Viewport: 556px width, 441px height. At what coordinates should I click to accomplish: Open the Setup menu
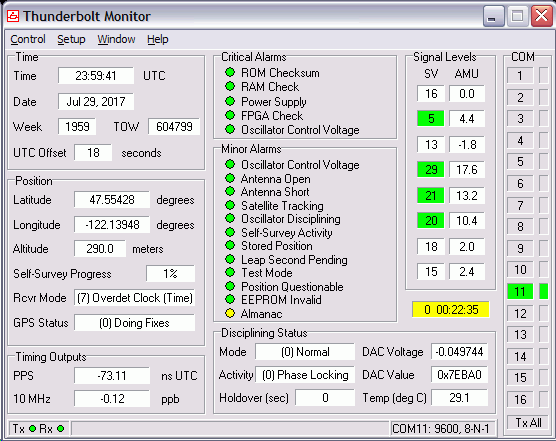(71, 39)
